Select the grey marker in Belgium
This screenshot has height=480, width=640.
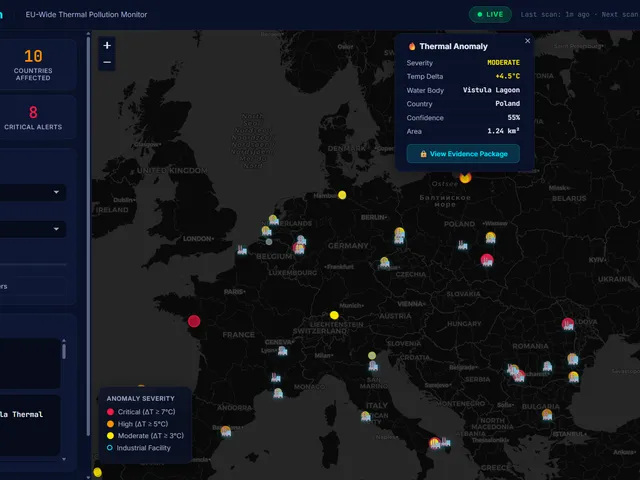tap(269, 242)
